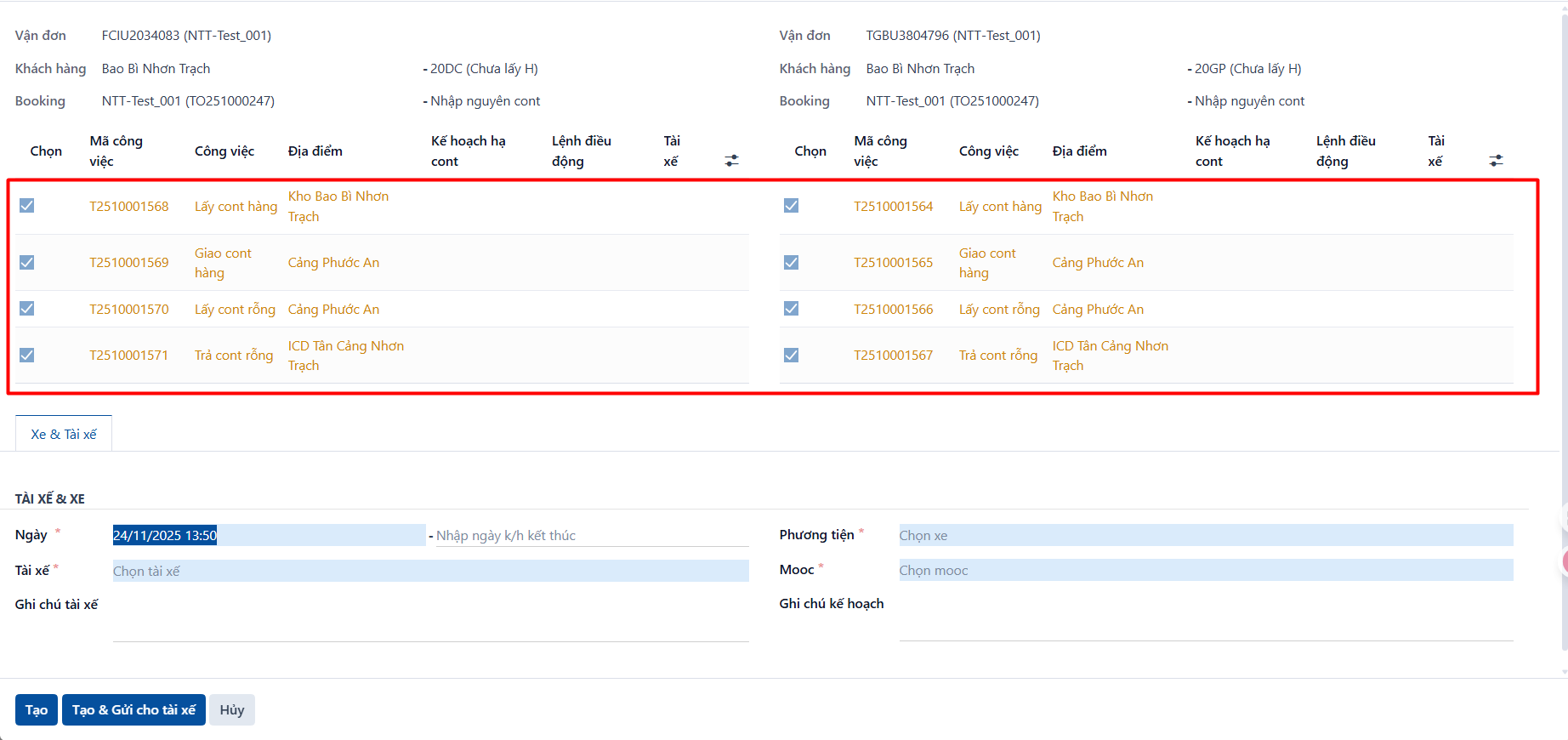Focus the 'Ghi chú kế hoạch' note field
Screen dimensions: 1568x740
[1206, 616]
